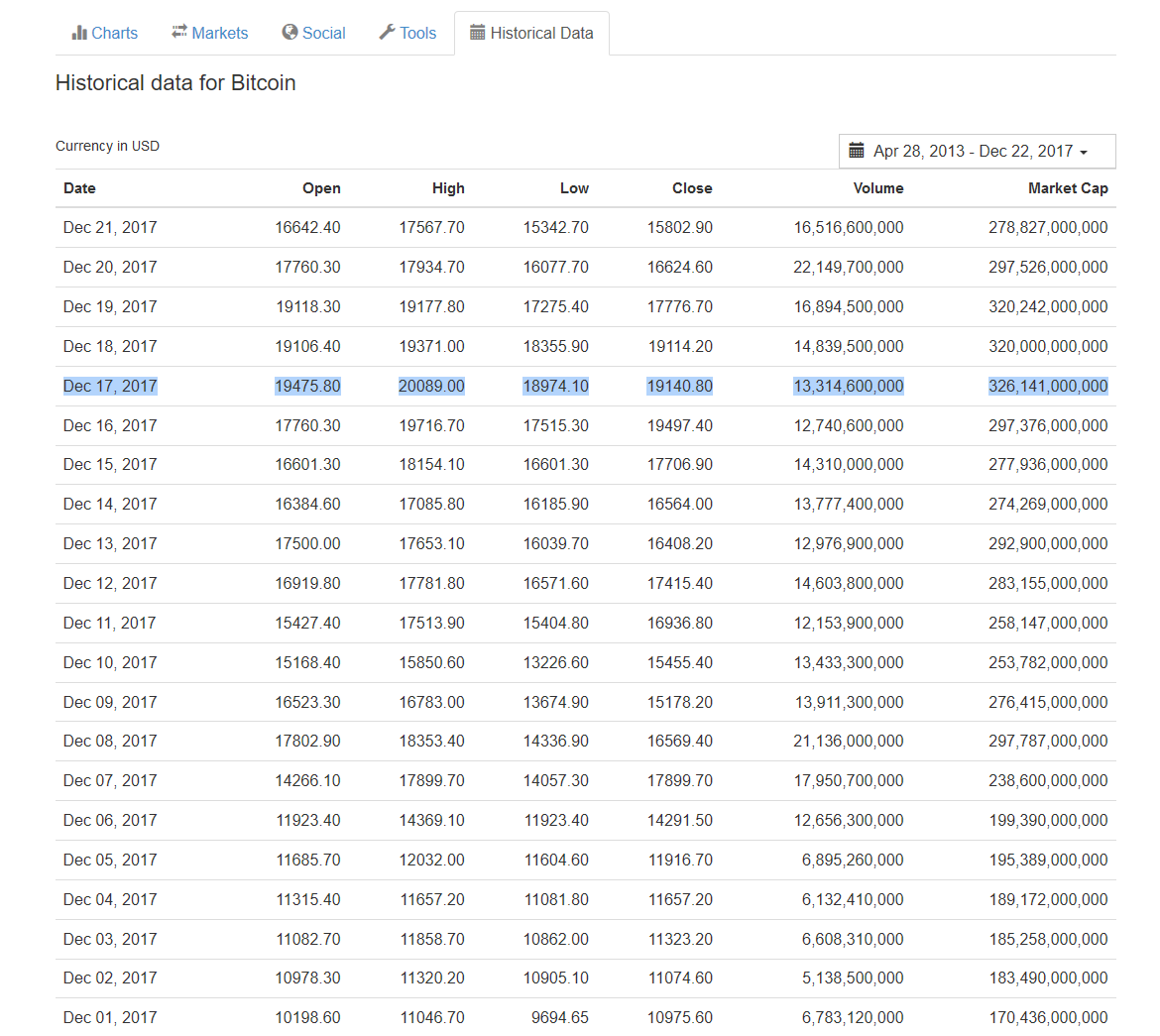The image size is (1160, 1036).
Task: Click close value 17415.40 on Dec 12
Action: click(680, 583)
